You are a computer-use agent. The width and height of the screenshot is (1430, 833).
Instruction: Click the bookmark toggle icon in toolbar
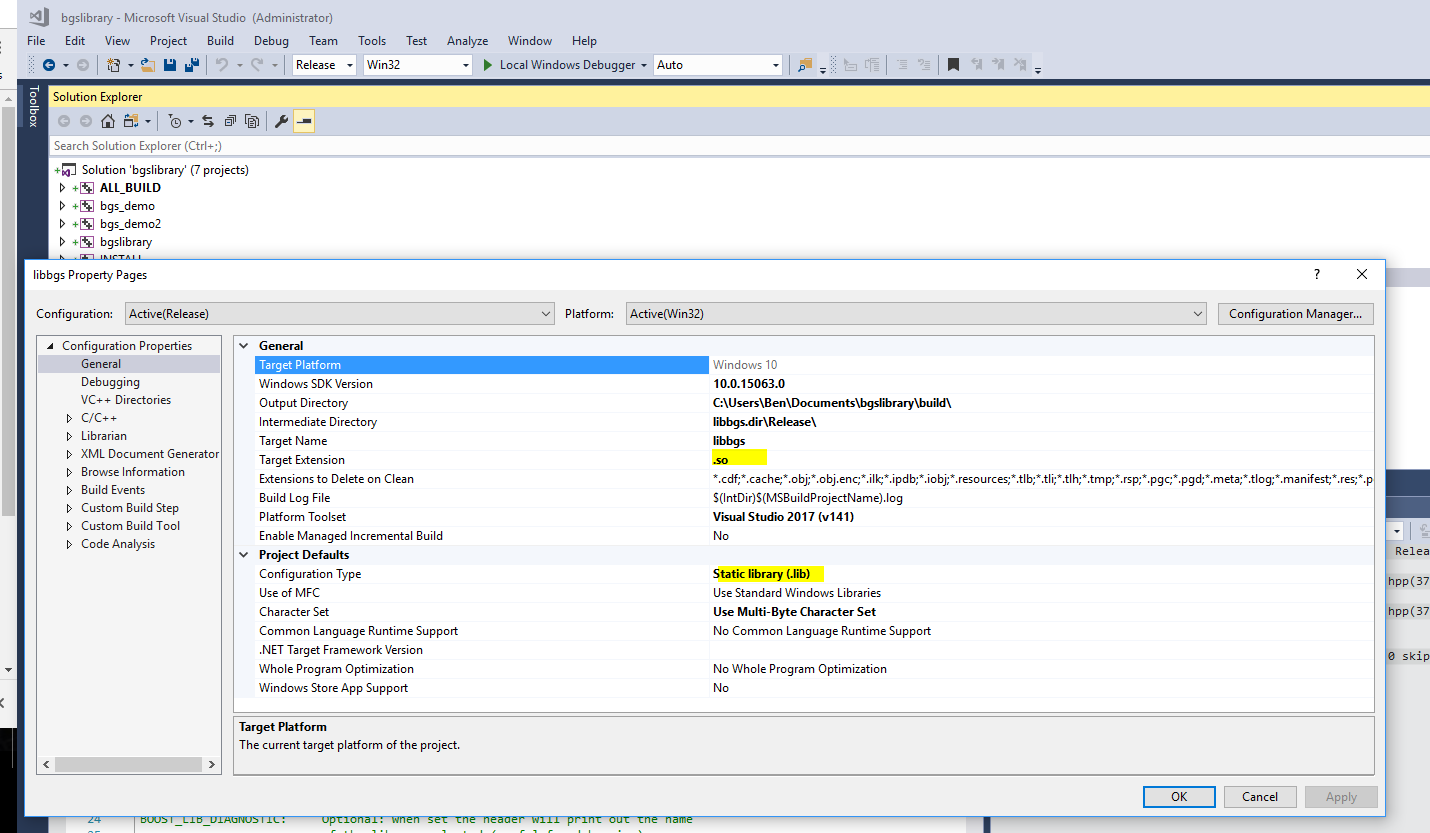click(954, 65)
